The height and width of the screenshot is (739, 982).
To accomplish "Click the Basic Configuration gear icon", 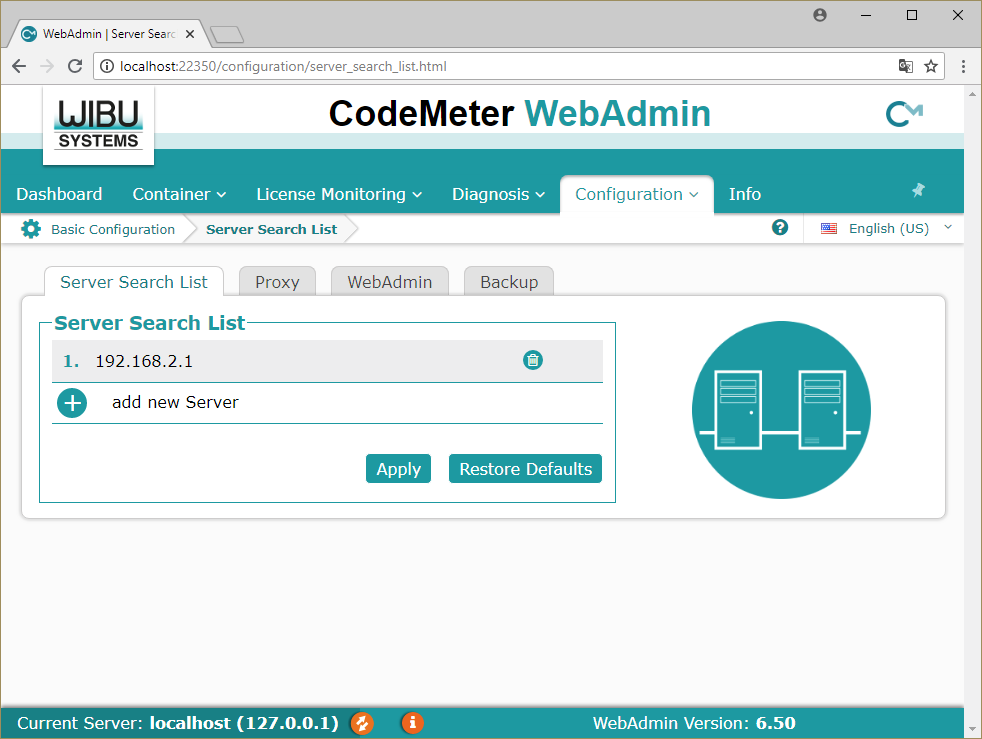I will 31,229.
